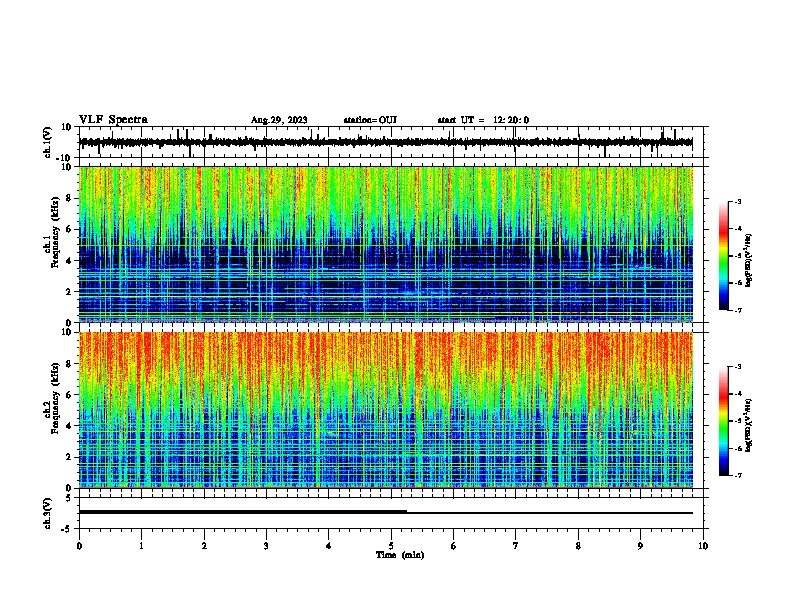The height and width of the screenshot is (612, 792).
Task: Click the 'start UT = 12:20:0' label
Action: (x=483, y=120)
